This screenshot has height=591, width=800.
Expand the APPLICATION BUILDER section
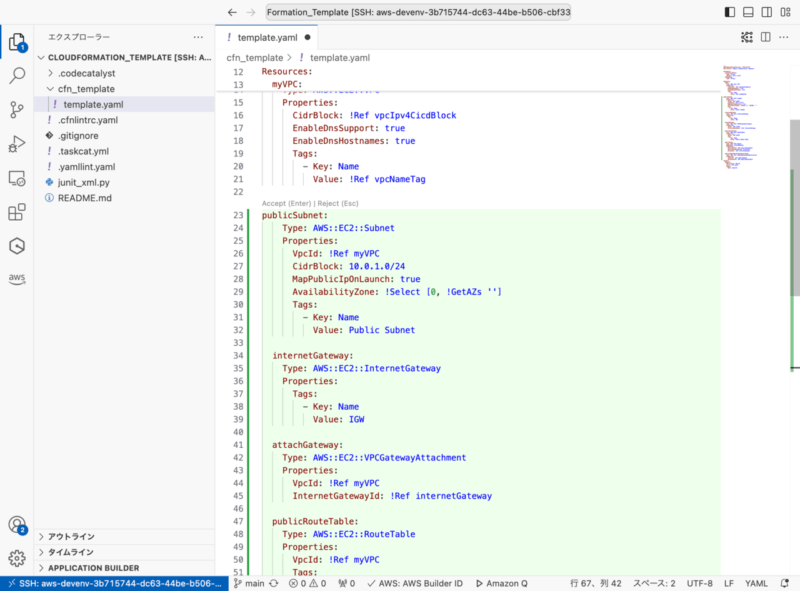point(124,568)
